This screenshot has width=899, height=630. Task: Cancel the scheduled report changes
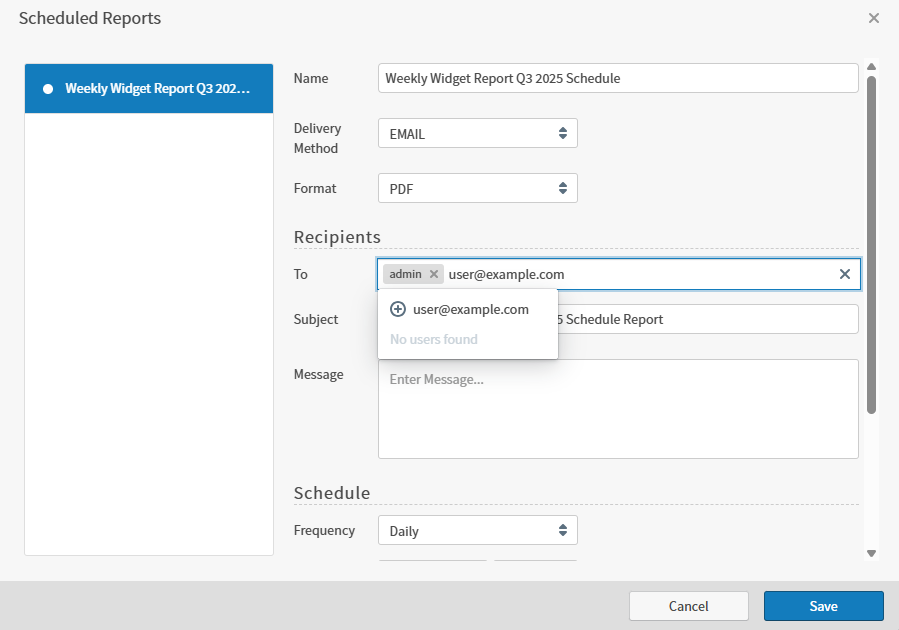[x=688, y=605]
